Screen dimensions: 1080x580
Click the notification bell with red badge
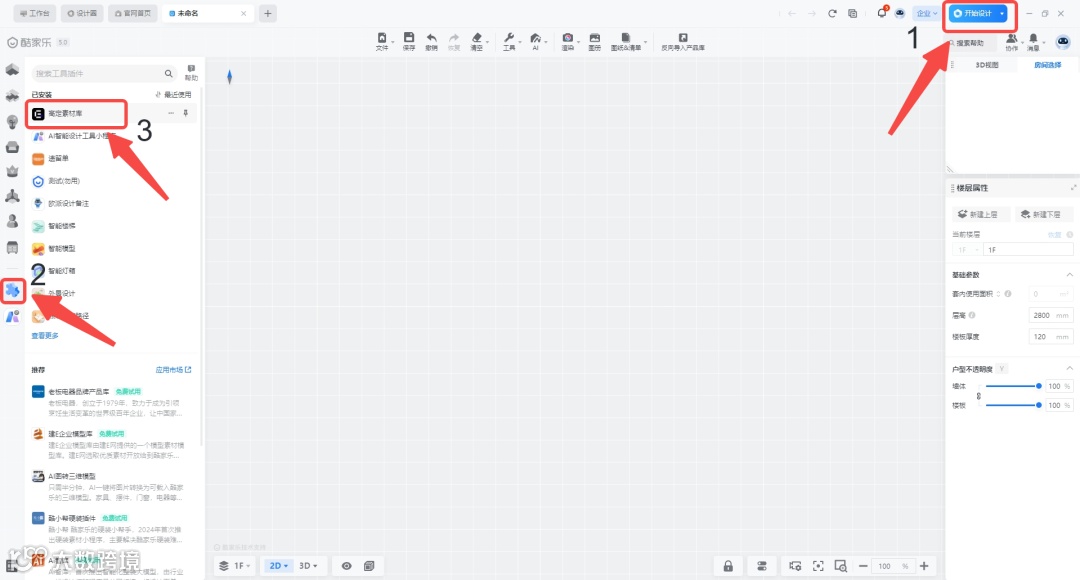point(882,12)
